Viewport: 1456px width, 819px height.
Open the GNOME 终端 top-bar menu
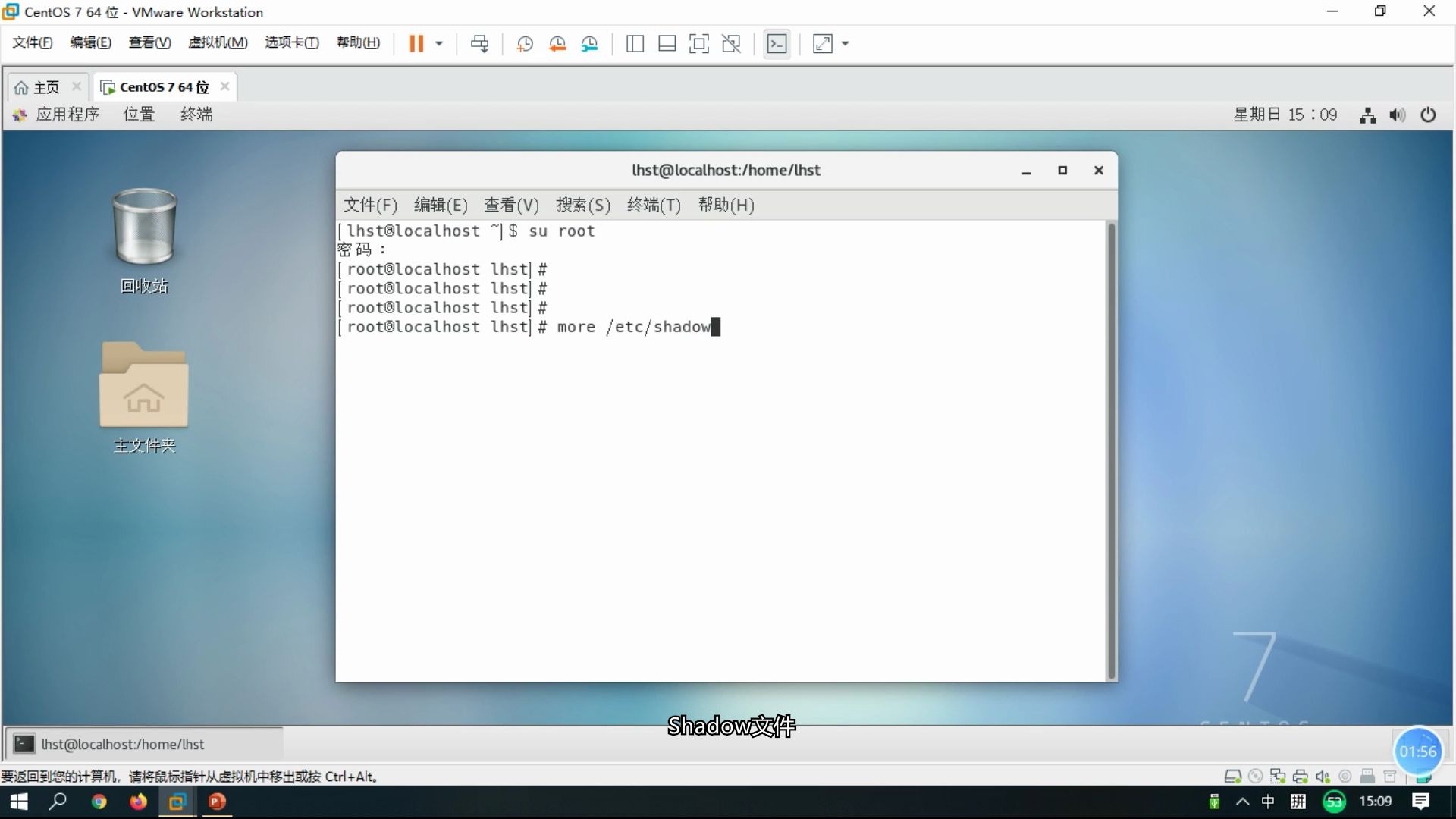point(196,115)
